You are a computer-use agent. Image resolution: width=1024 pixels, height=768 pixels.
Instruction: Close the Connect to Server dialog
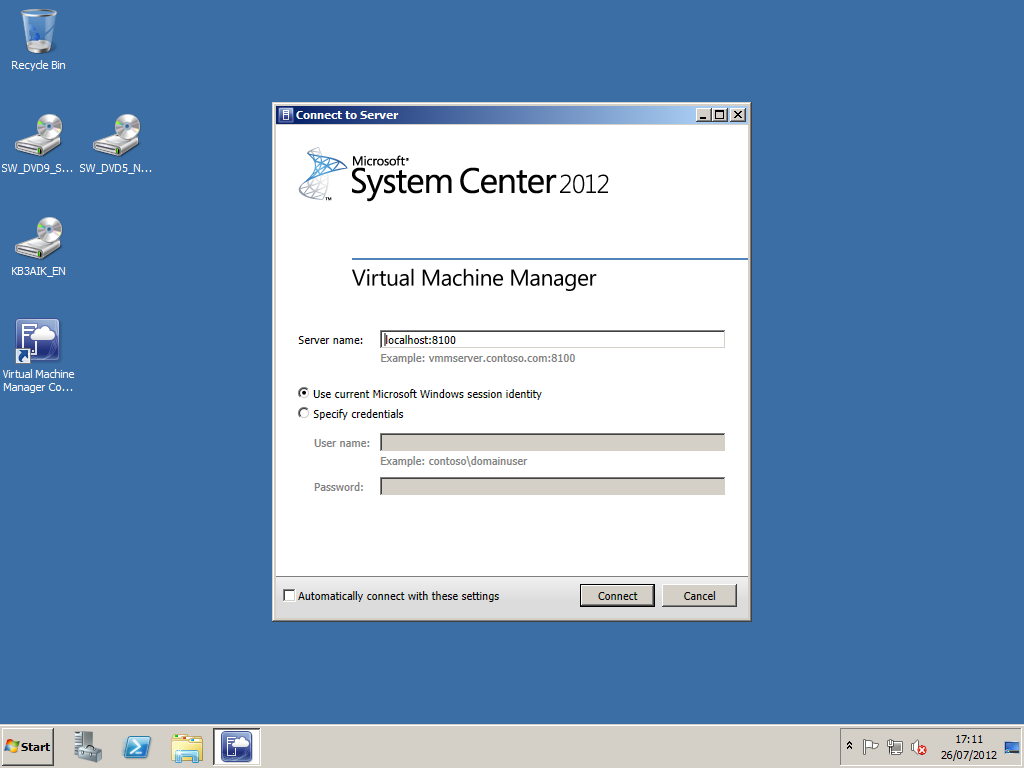tap(738, 115)
